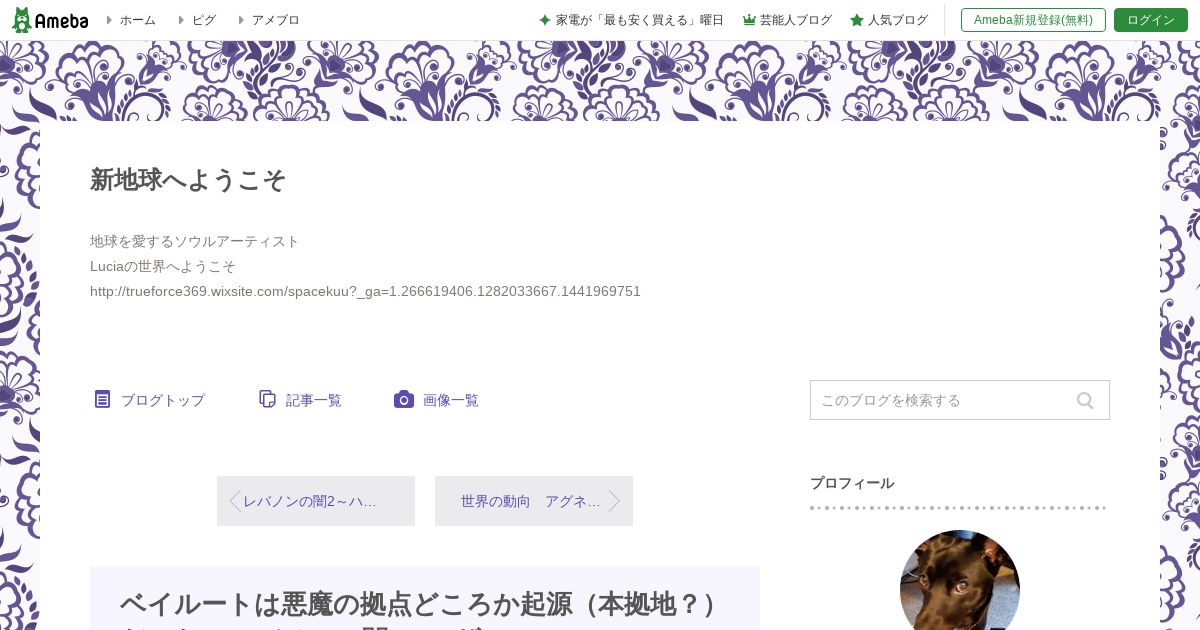The width and height of the screenshot is (1200, 630).
Task: Click Luciaの世界へようこそ text line
Action: 163,266
